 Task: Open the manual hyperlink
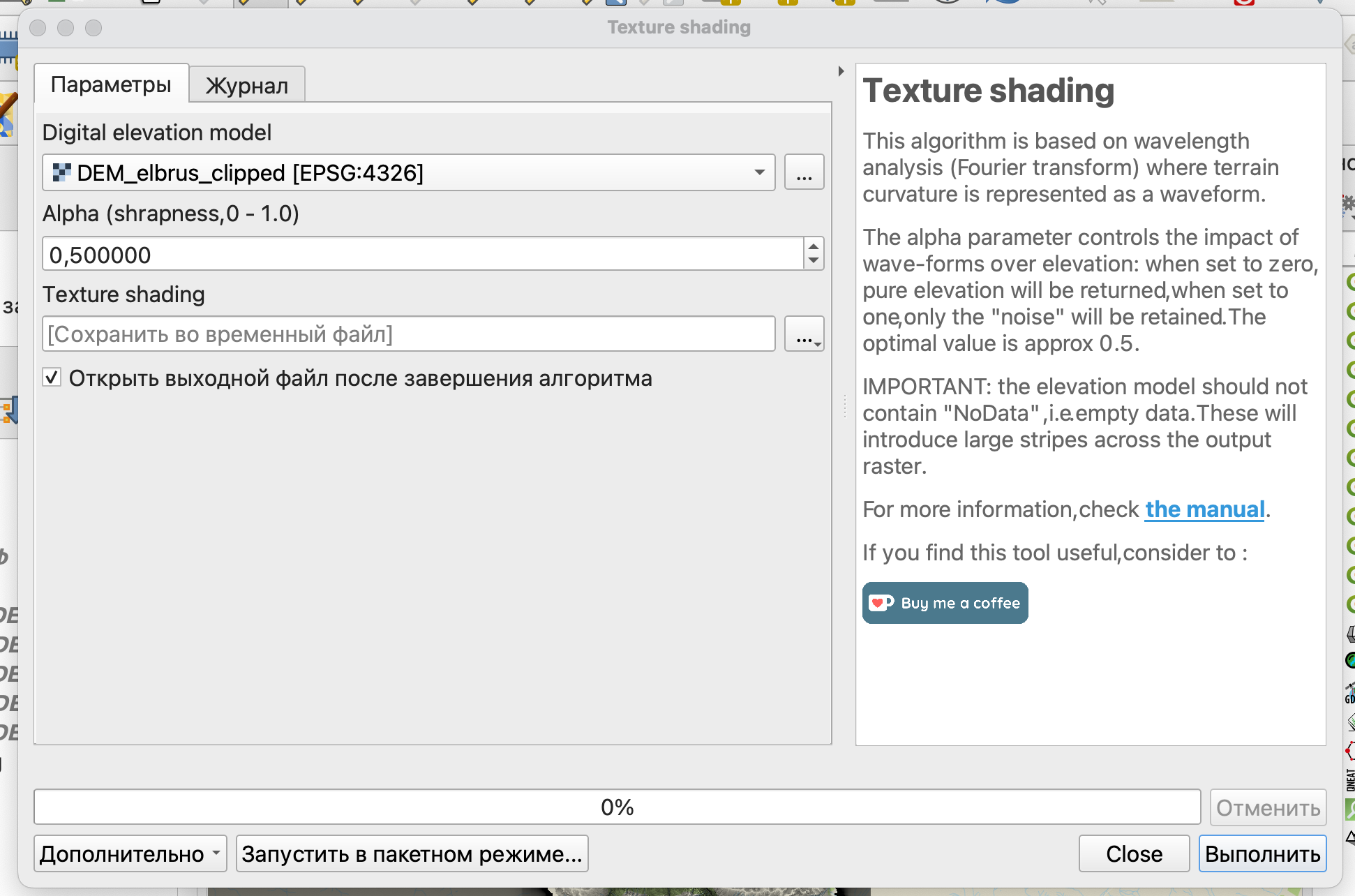coord(1204,509)
